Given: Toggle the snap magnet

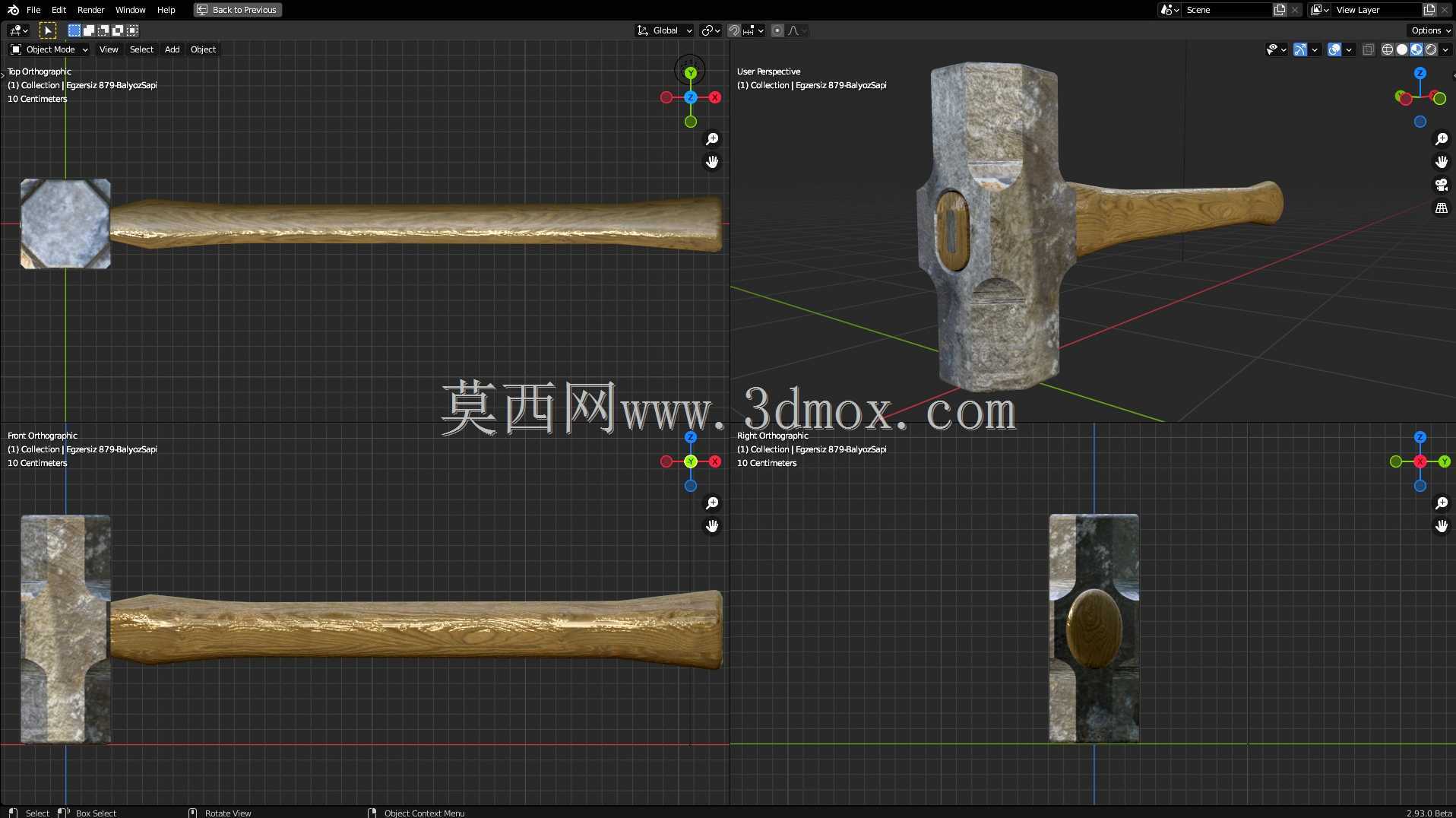Looking at the screenshot, I should 733,30.
